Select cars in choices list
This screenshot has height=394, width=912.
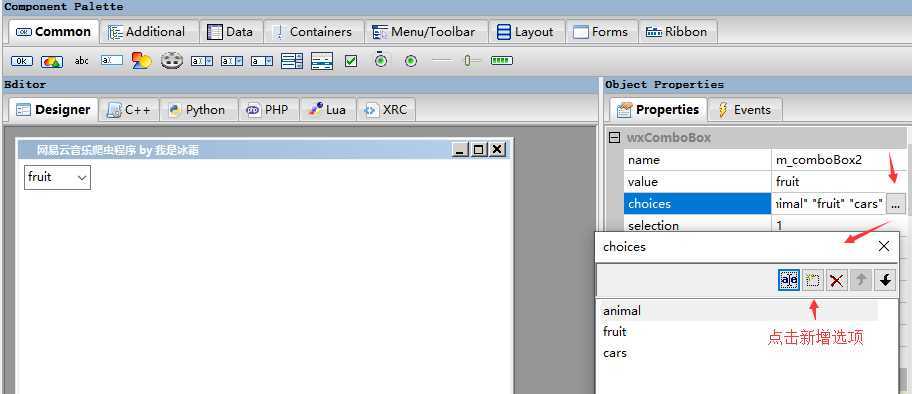click(x=737, y=353)
